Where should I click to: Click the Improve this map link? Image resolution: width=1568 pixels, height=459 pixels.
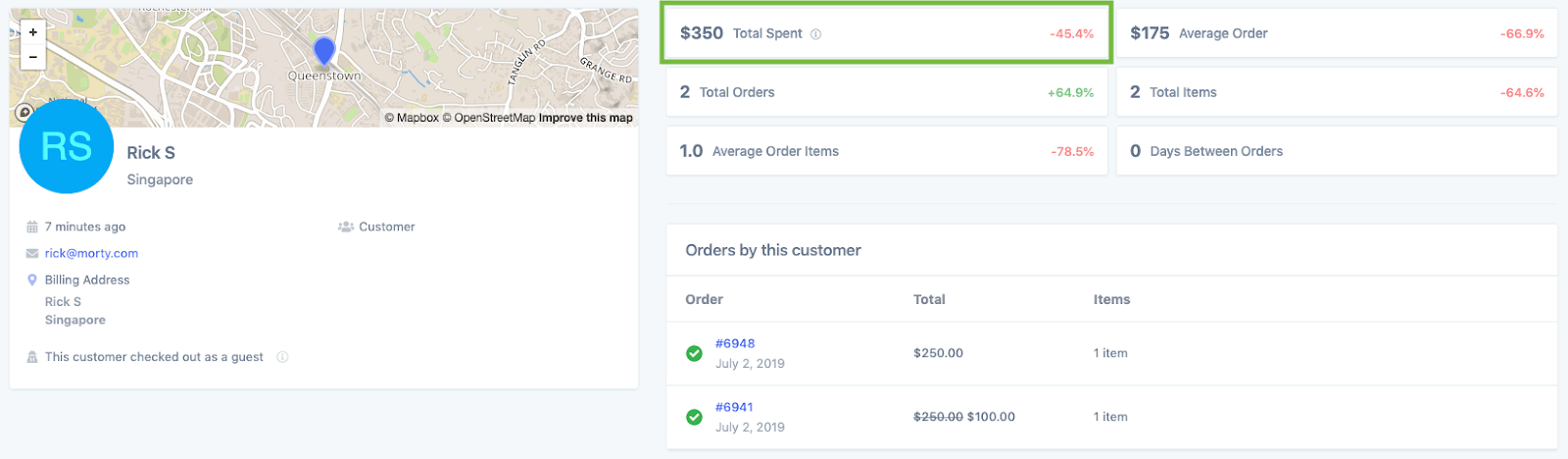click(x=586, y=118)
